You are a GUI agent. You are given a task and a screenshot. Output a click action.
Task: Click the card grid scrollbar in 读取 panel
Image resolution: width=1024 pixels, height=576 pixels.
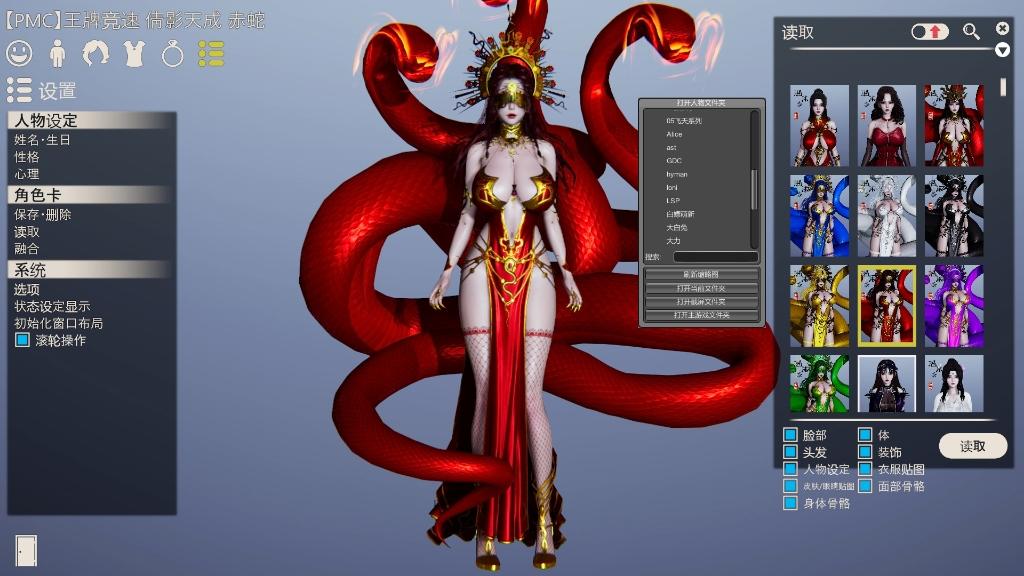coord(1003,88)
